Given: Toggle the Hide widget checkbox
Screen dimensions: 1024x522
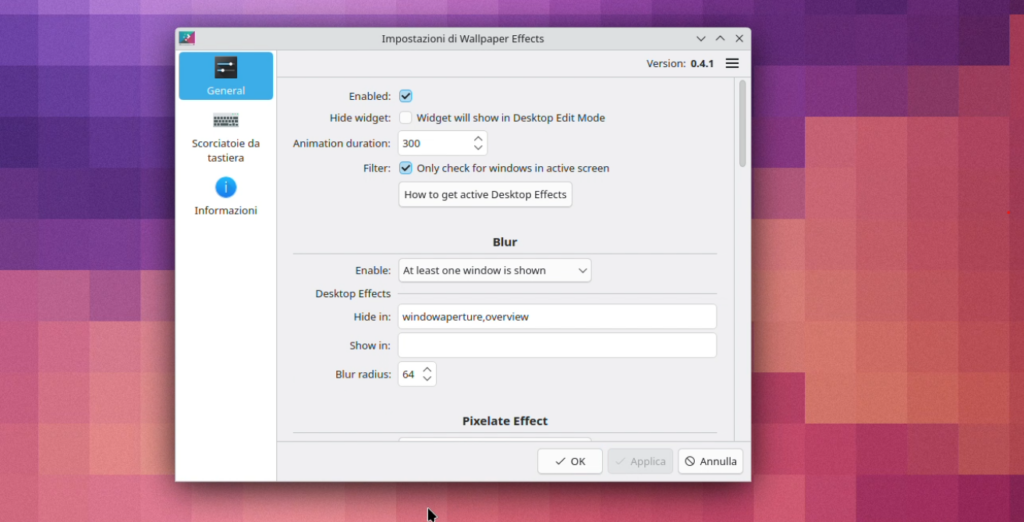Looking at the screenshot, I should (x=406, y=118).
